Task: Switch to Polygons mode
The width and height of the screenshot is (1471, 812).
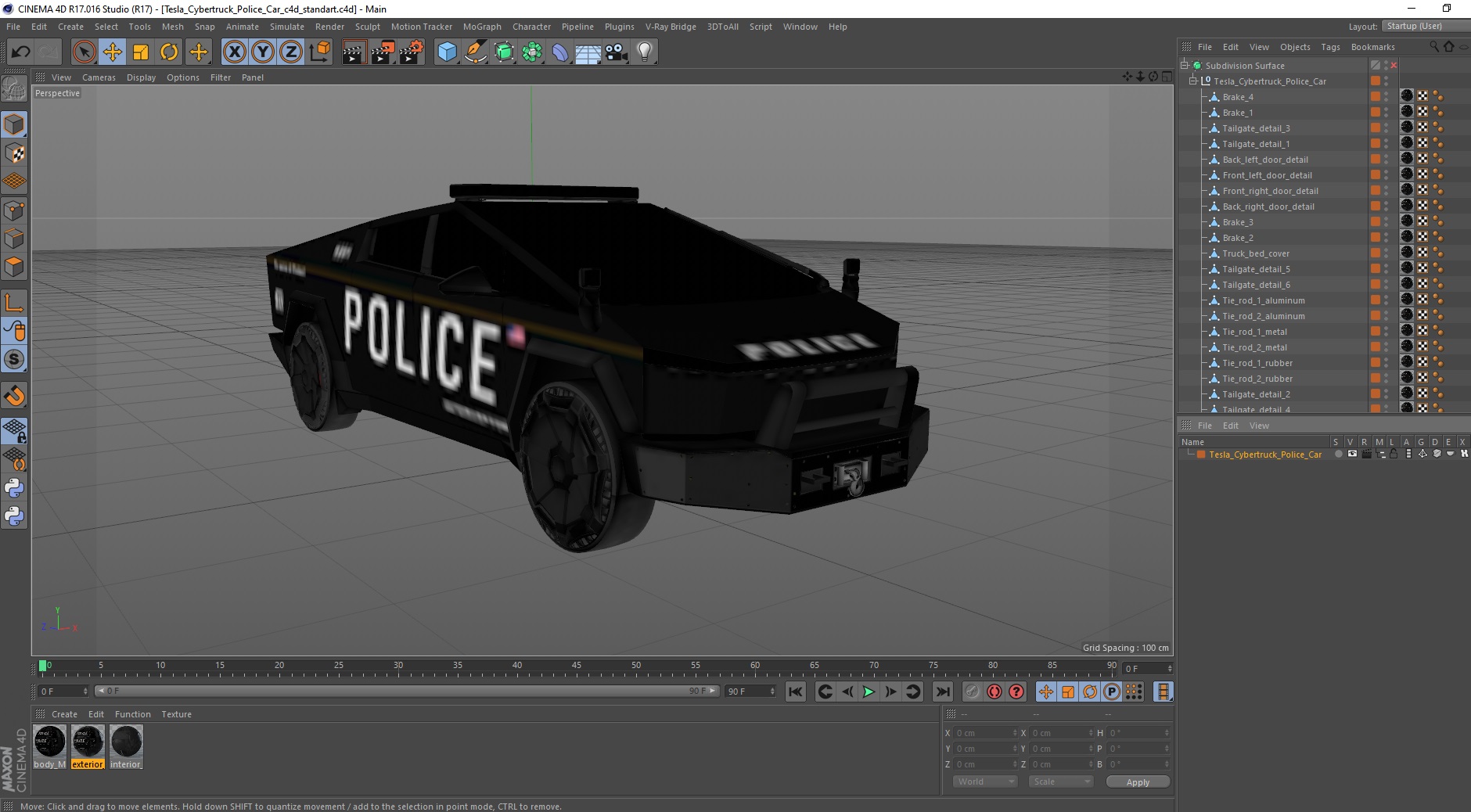Action: 14,267
